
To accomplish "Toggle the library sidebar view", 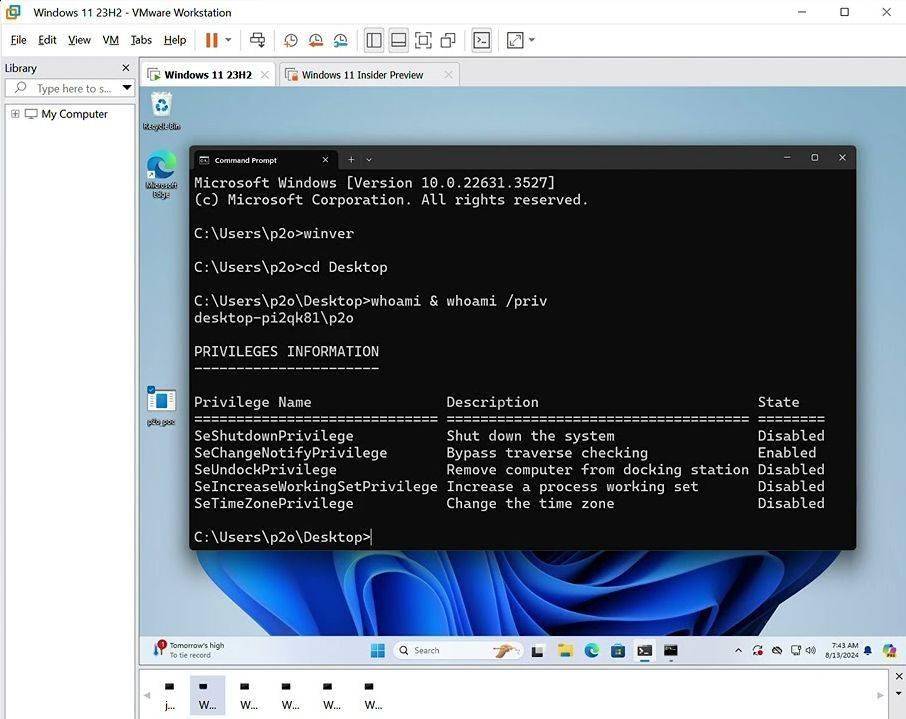I will click(374, 40).
